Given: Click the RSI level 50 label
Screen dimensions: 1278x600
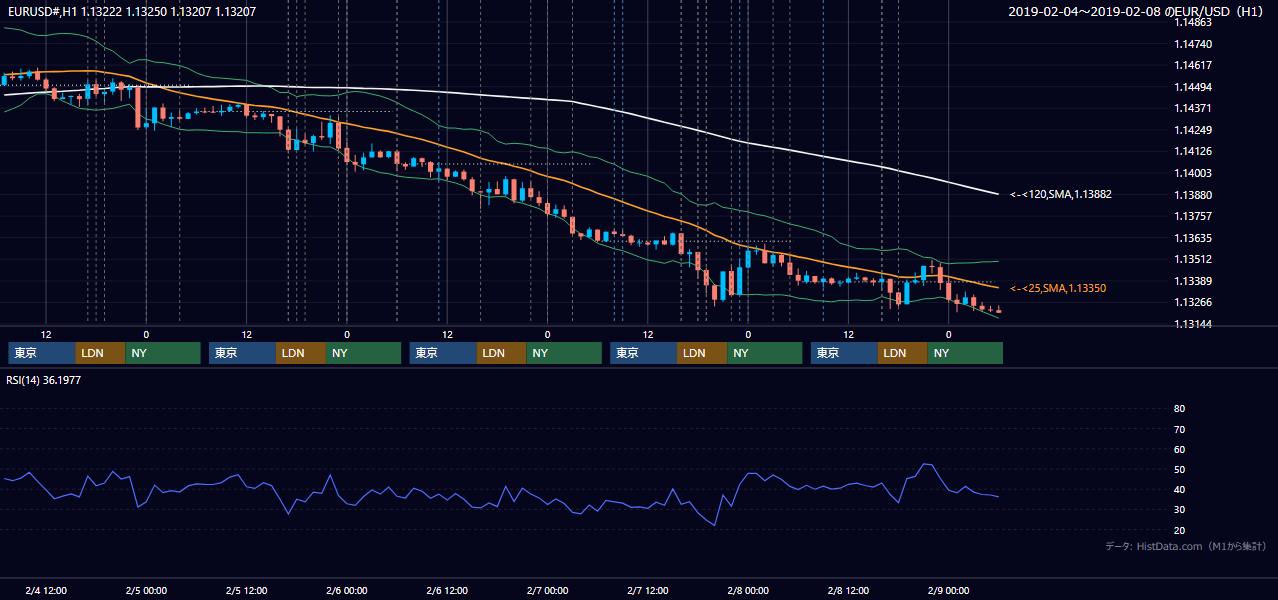Looking at the screenshot, I should click(1179, 469).
